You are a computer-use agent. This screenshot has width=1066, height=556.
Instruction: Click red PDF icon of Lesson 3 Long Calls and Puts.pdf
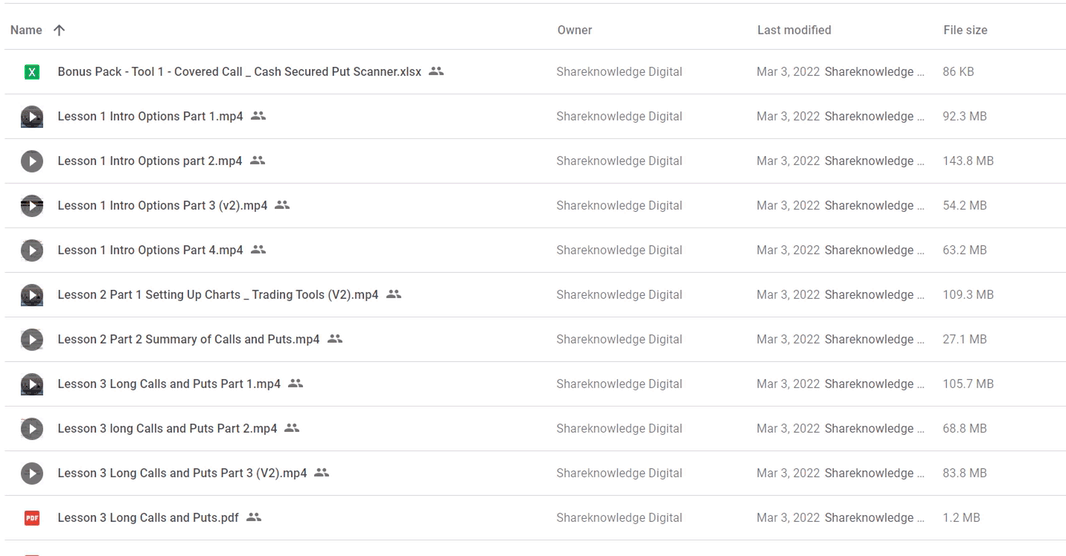click(x=31, y=518)
